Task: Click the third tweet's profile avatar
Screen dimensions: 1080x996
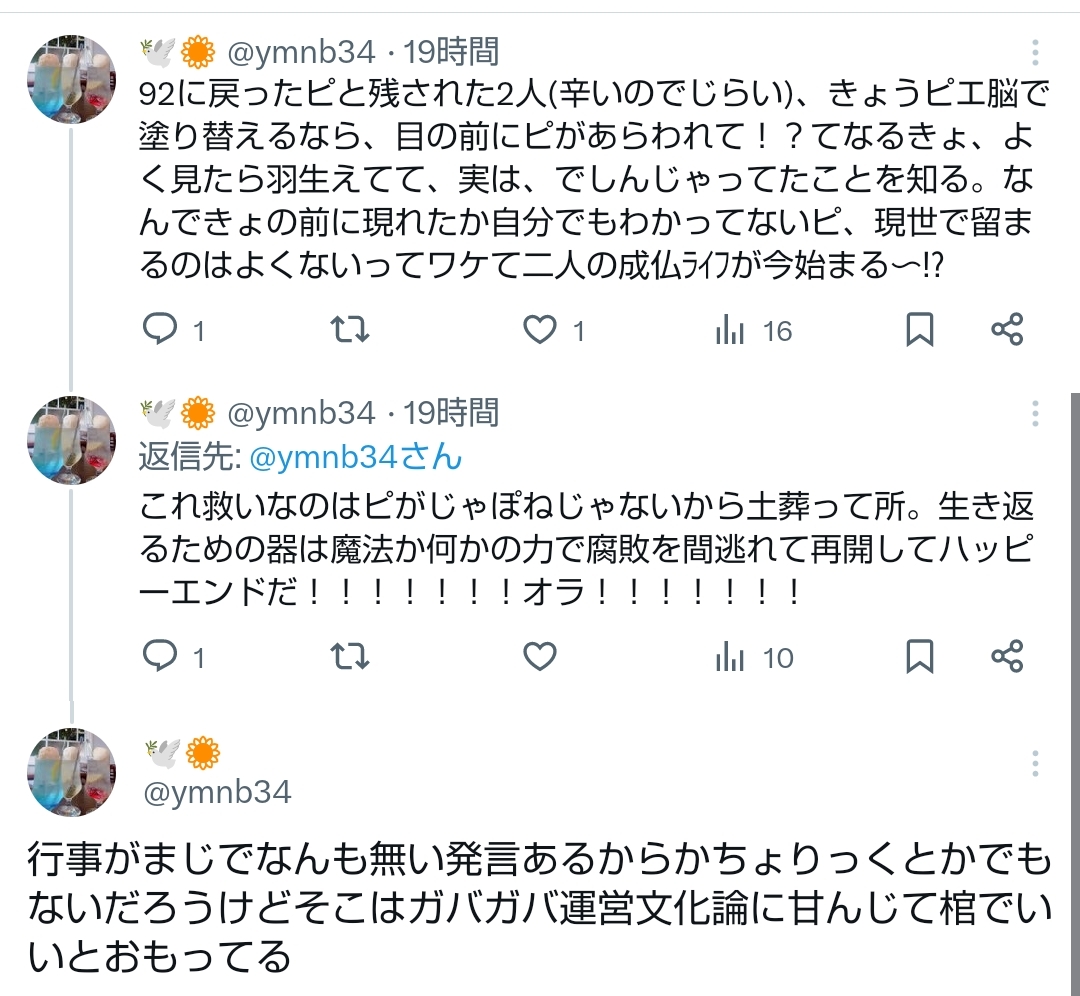Action: [x=71, y=773]
